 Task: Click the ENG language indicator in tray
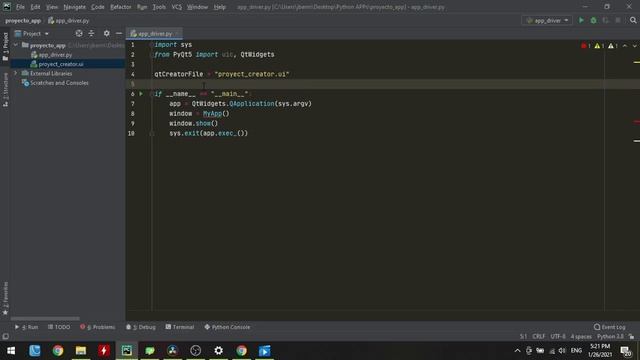tap(576, 351)
